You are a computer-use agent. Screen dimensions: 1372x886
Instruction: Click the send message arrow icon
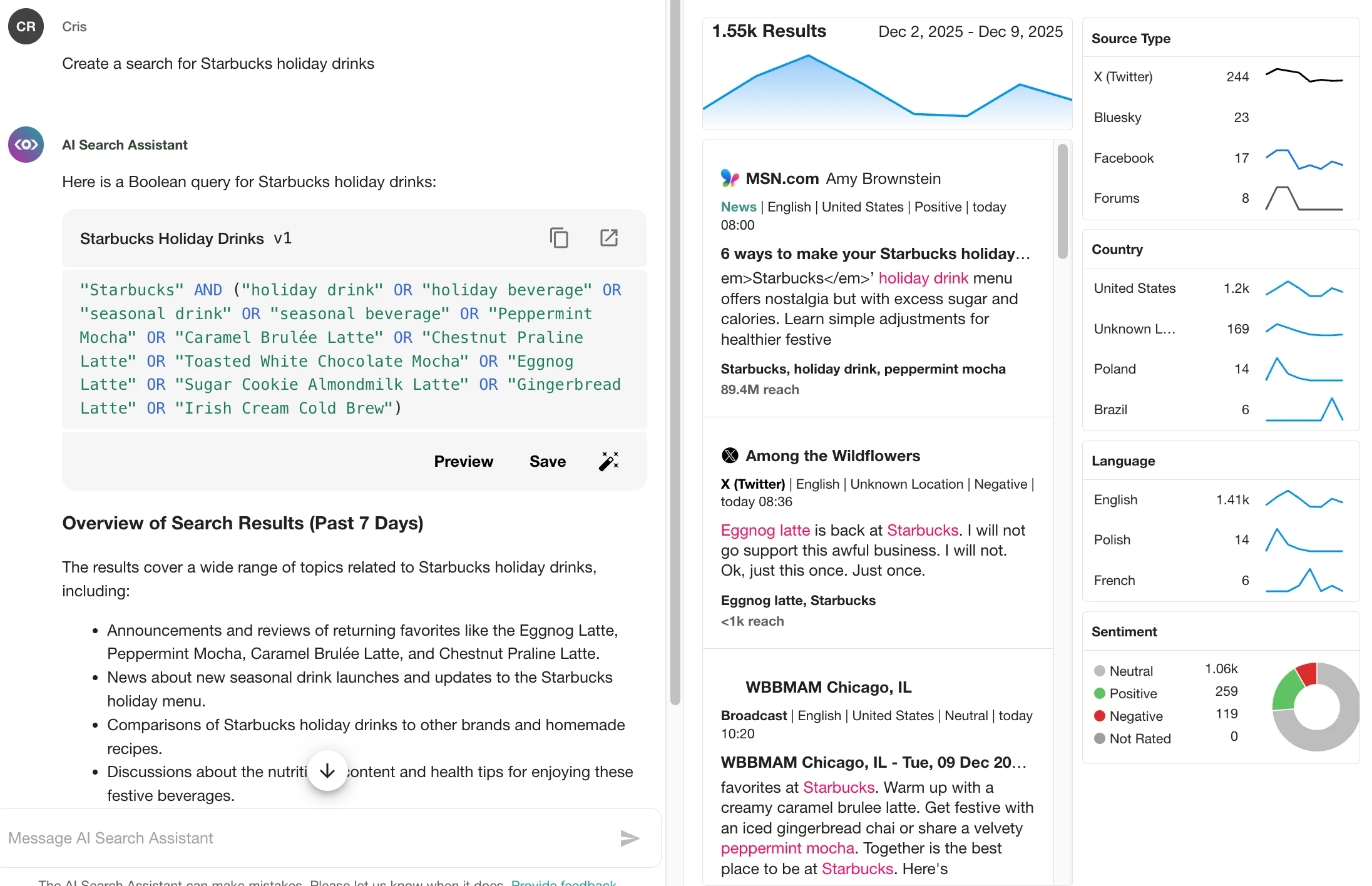click(629, 838)
